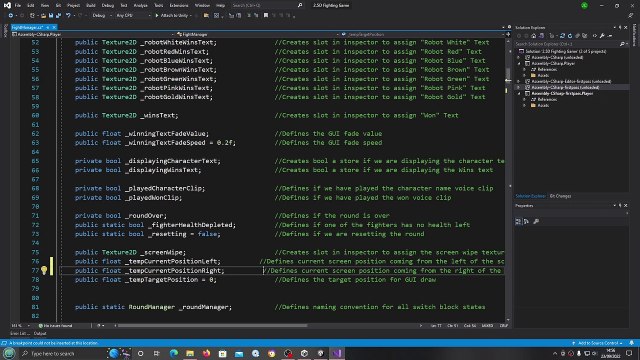The image size is (640, 360).
Task: Open the member navigation dropdown in editor
Action: 422,34
